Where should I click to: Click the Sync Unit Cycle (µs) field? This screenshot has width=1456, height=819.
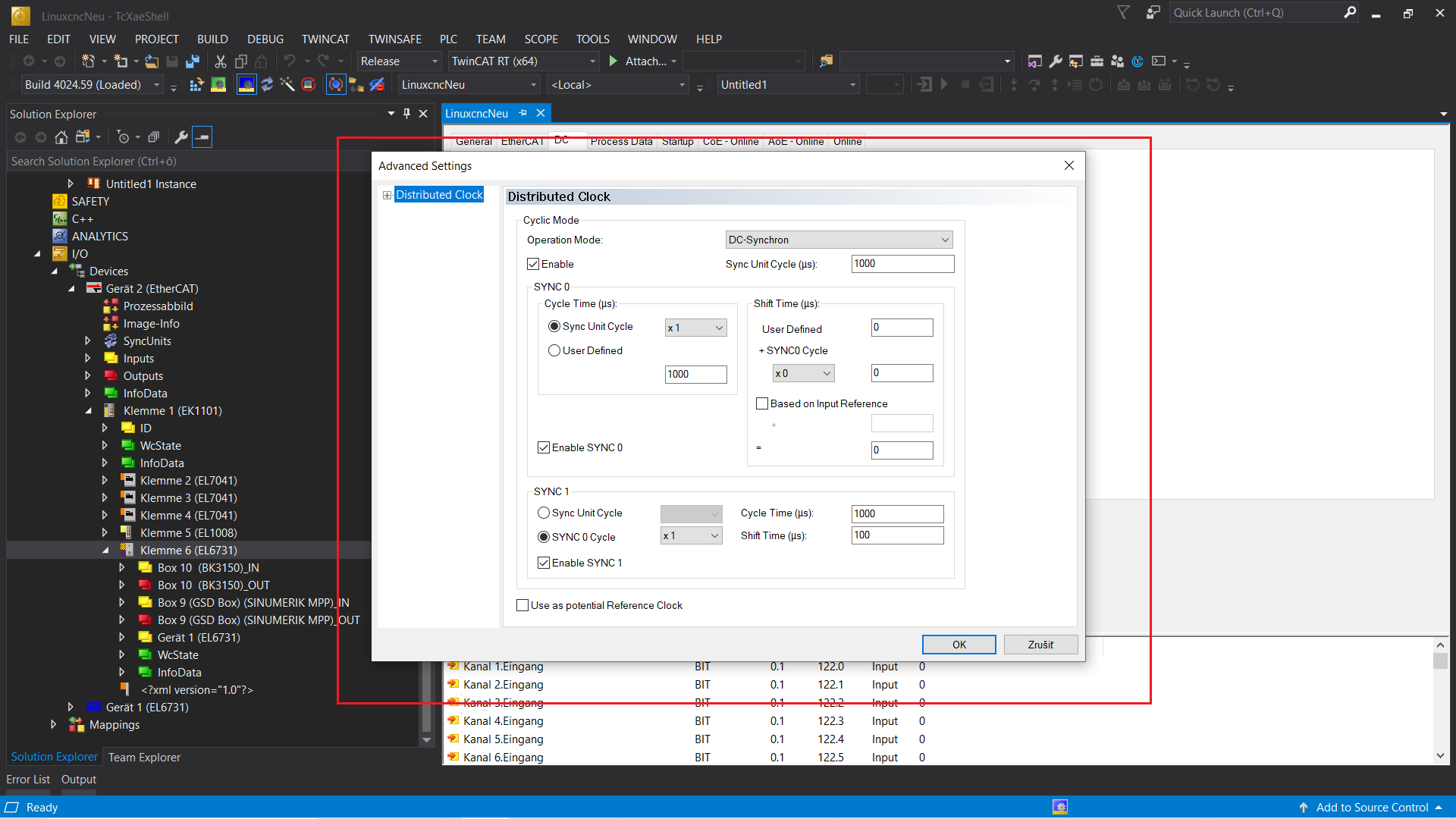pos(903,264)
